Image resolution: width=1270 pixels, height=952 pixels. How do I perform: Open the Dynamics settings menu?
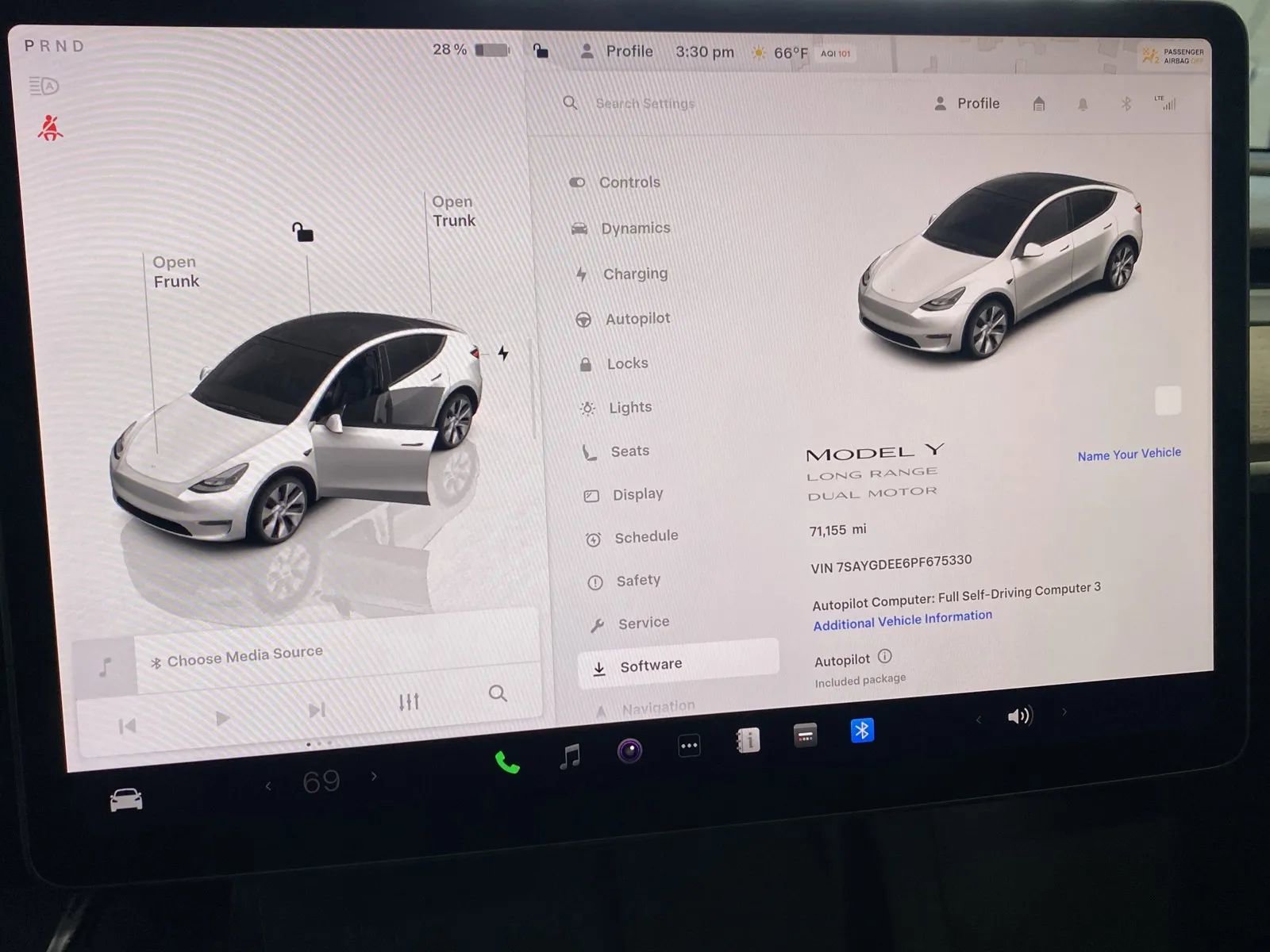621,228
